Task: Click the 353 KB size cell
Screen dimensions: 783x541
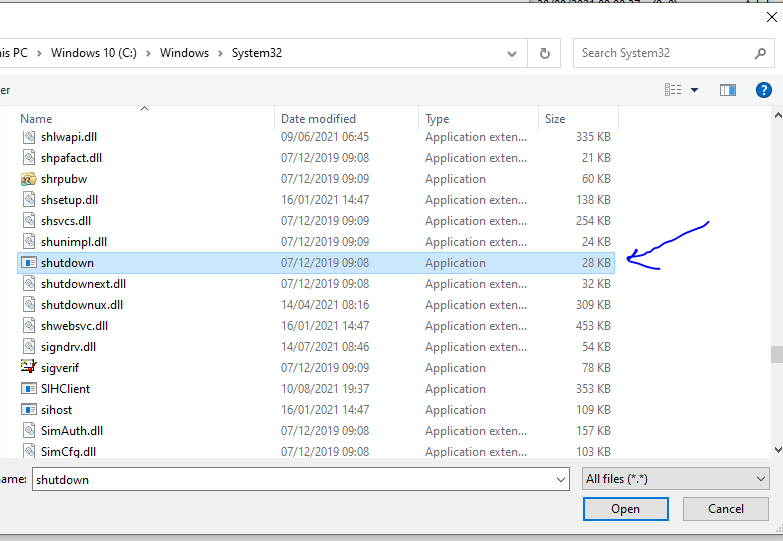Action: tap(593, 389)
